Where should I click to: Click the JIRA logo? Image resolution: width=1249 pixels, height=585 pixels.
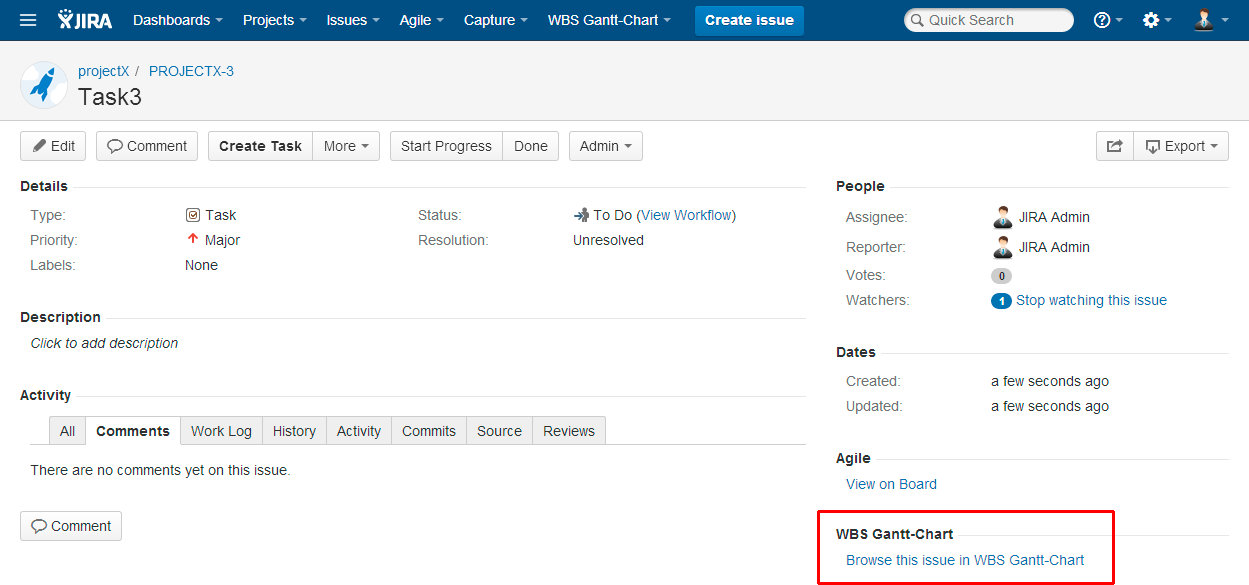coord(85,20)
